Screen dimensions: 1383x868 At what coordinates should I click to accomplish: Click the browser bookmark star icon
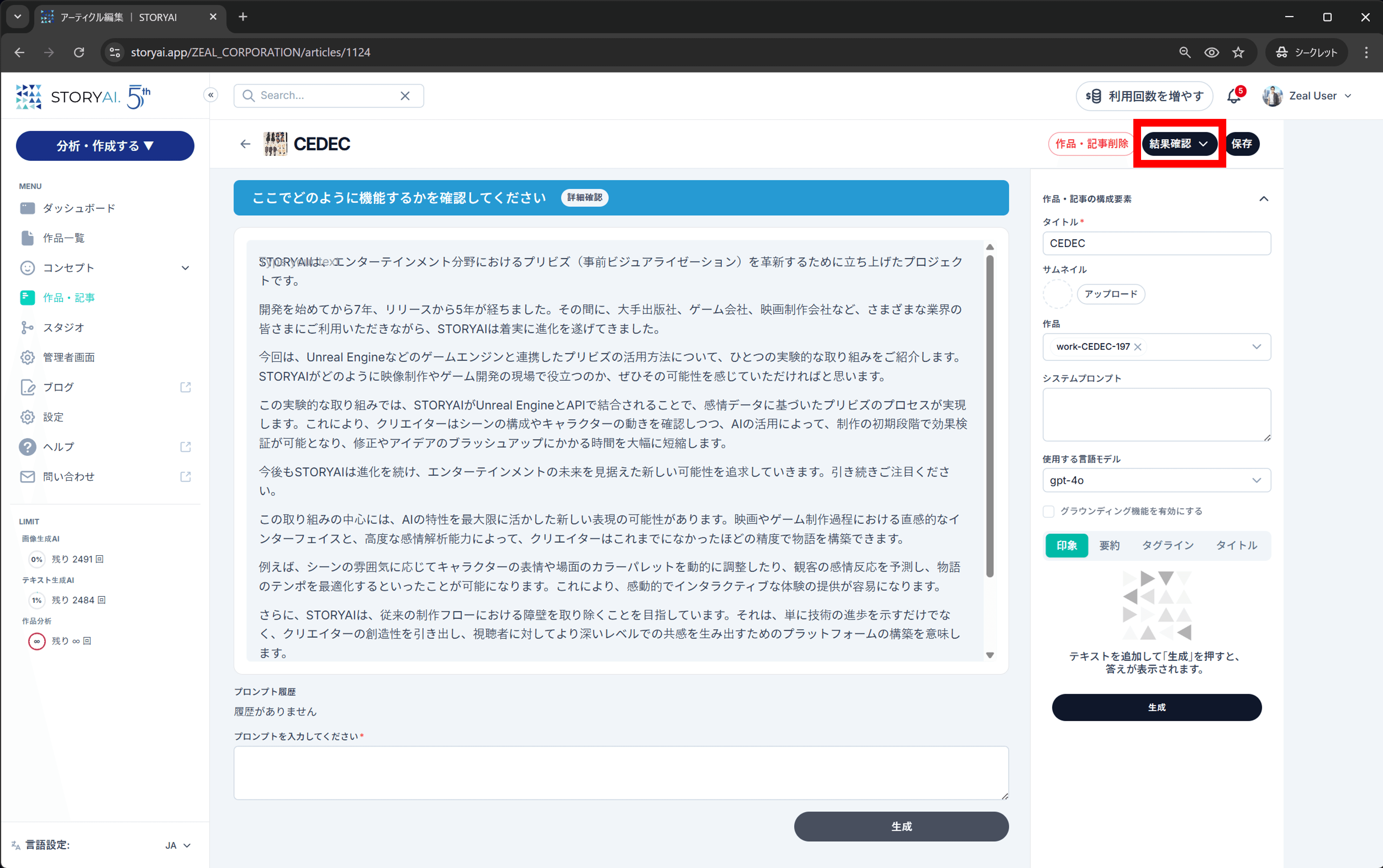point(1238,52)
